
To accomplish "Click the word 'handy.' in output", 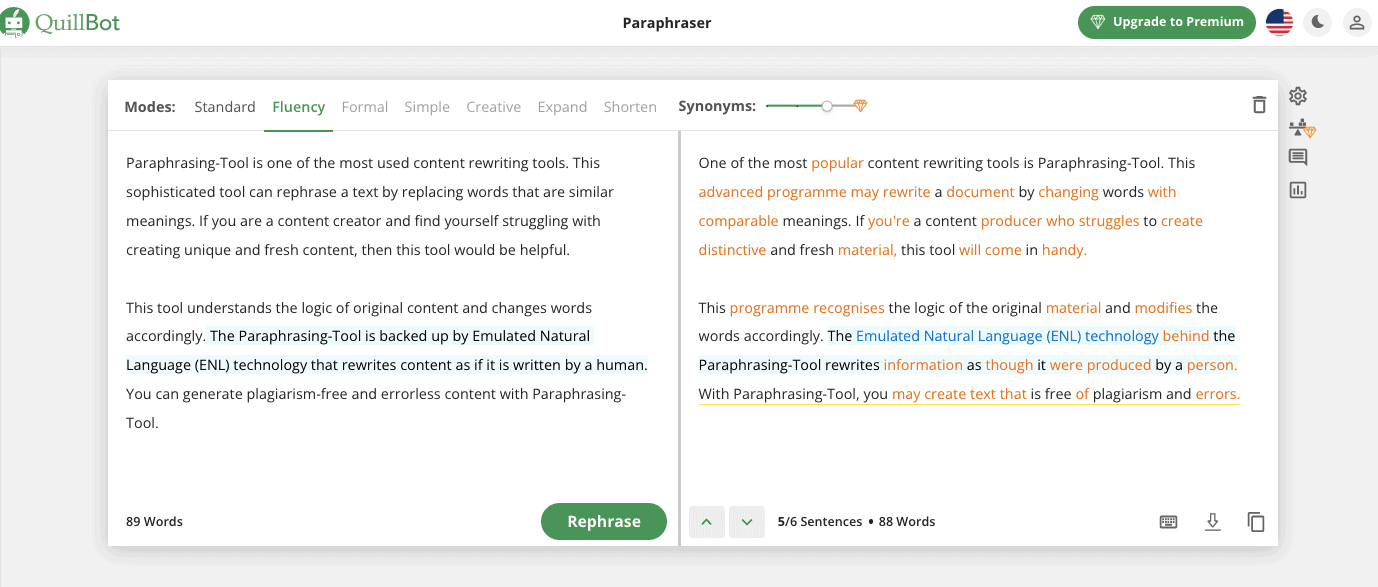I will click(1064, 250).
